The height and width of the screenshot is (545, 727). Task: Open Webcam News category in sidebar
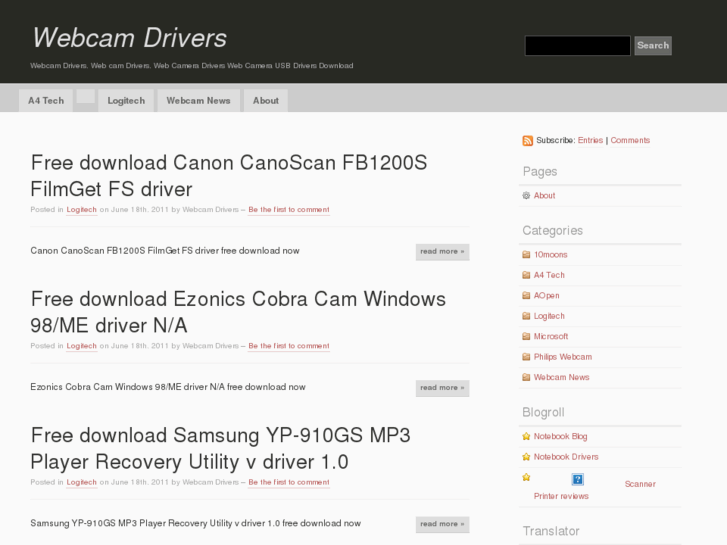pos(561,377)
